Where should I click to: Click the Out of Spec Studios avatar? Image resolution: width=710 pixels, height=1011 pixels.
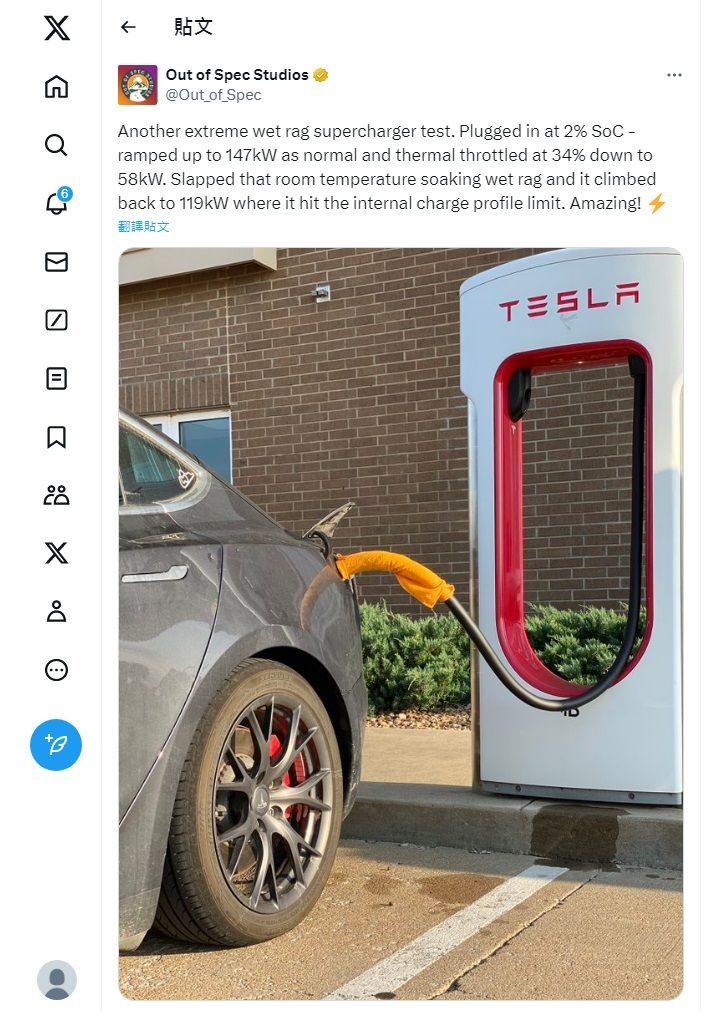[137, 84]
